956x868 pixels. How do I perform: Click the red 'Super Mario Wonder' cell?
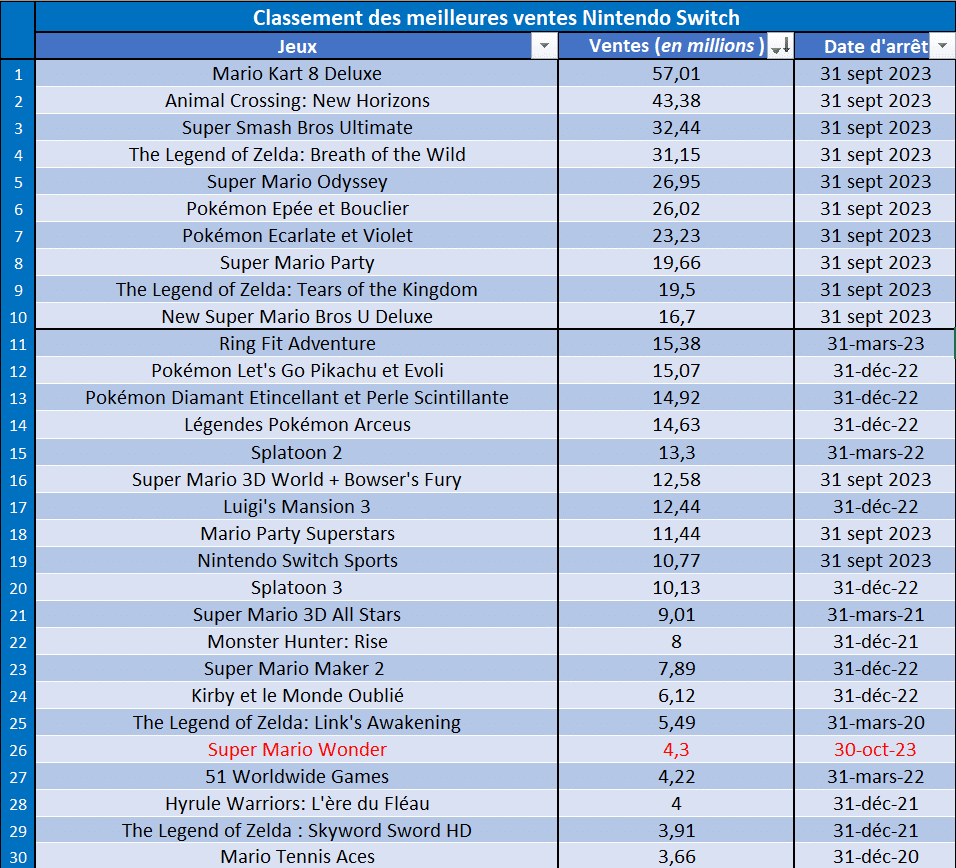coord(297,749)
